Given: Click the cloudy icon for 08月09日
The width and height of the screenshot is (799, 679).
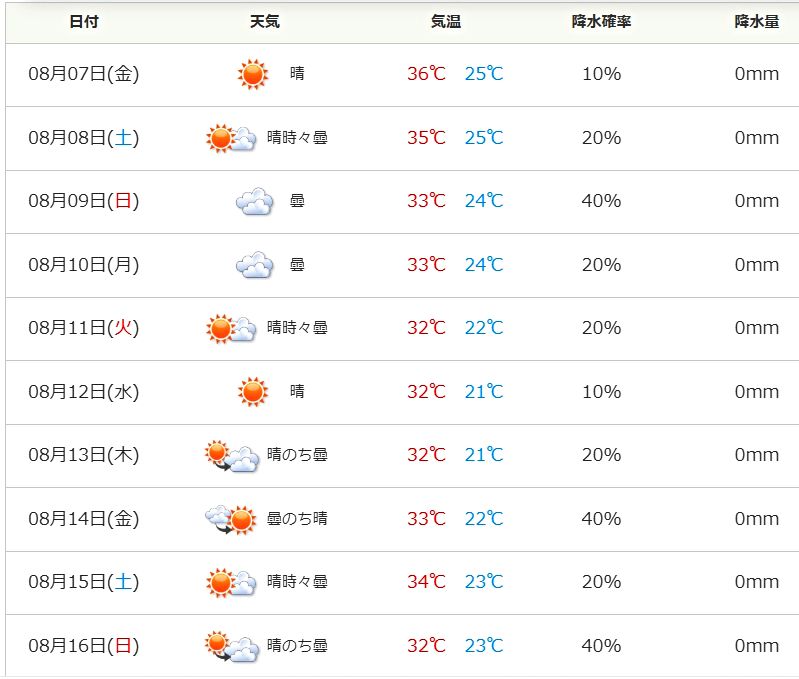Looking at the screenshot, I should [254, 201].
